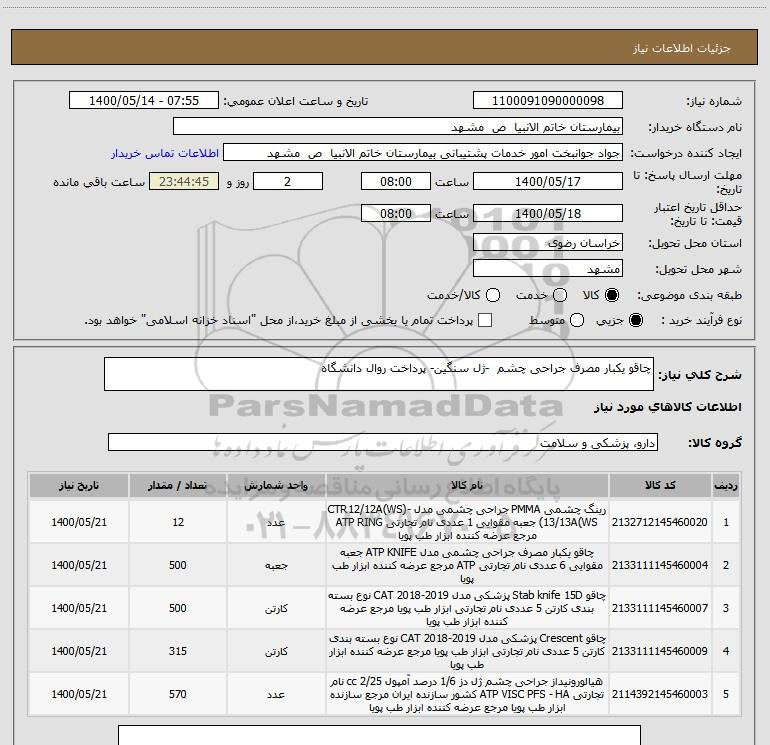
Task: Click the announcement date field 1400/05/14 - 07:55
Action: [x=144, y=101]
